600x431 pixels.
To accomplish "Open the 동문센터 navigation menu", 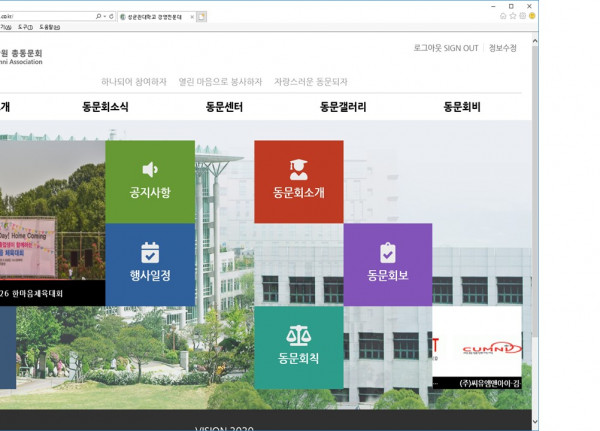I will pyautogui.click(x=224, y=107).
